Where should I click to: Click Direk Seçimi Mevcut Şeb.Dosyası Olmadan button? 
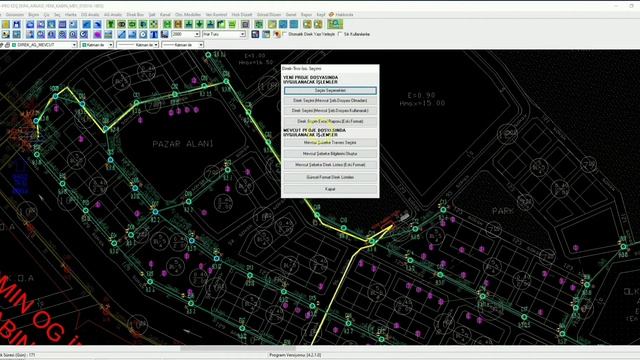330,100
